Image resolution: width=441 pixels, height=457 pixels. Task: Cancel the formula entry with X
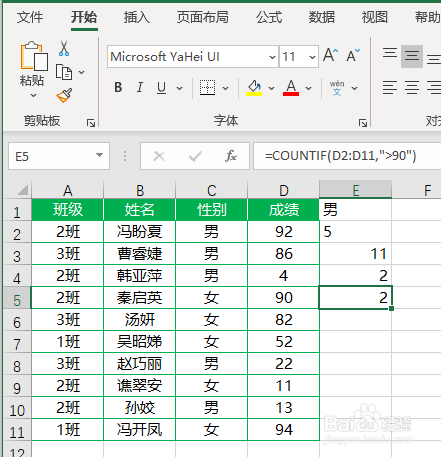[159, 156]
